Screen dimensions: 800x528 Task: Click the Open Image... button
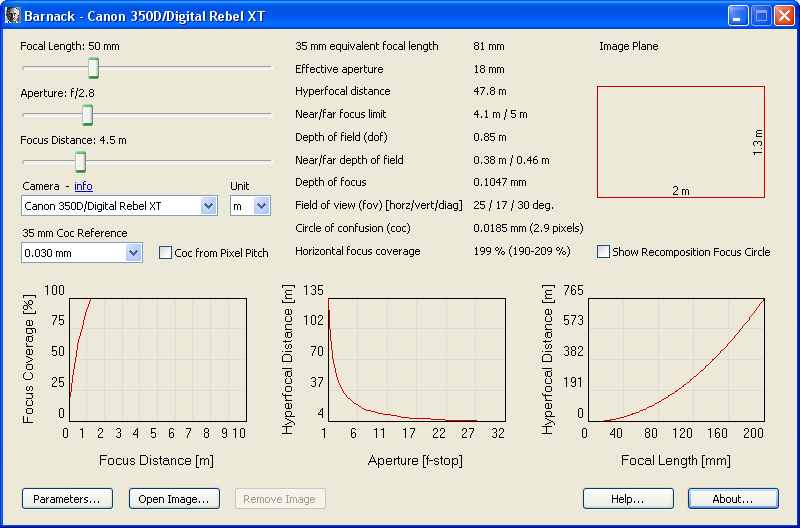[174, 499]
